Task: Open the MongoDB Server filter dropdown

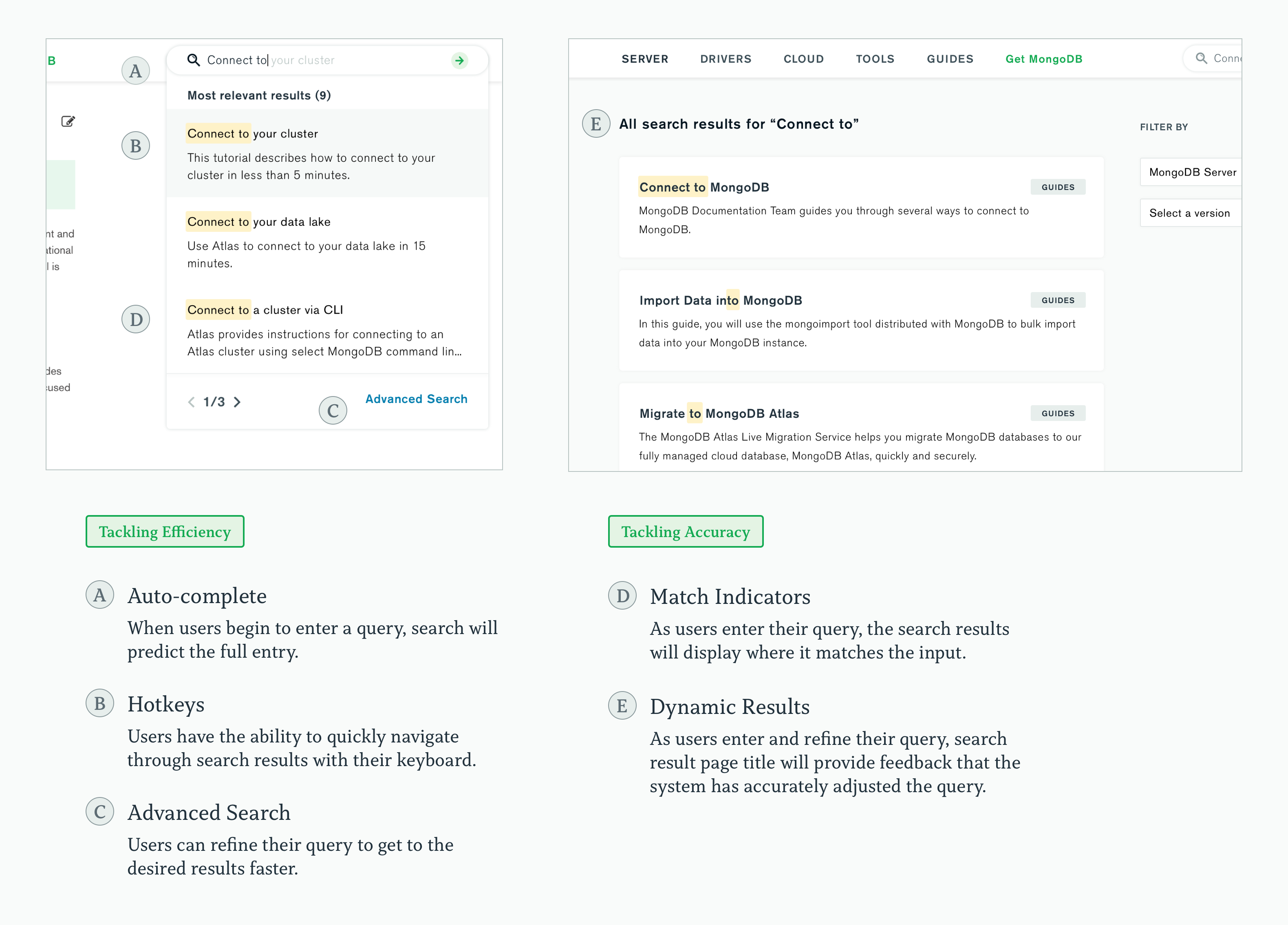Action: [1191, 172]
